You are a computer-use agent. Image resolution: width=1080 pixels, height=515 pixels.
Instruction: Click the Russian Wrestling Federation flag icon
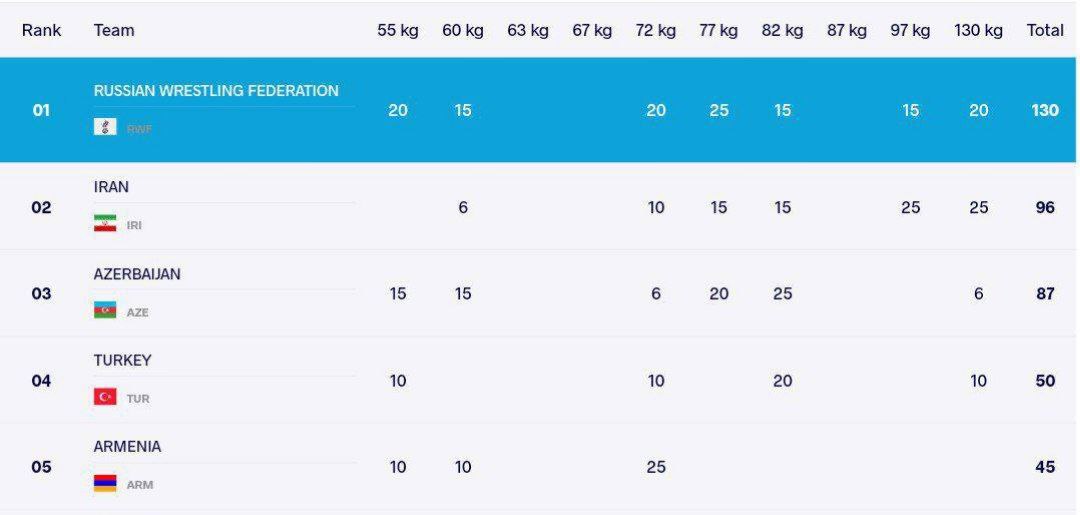[105, 127]
